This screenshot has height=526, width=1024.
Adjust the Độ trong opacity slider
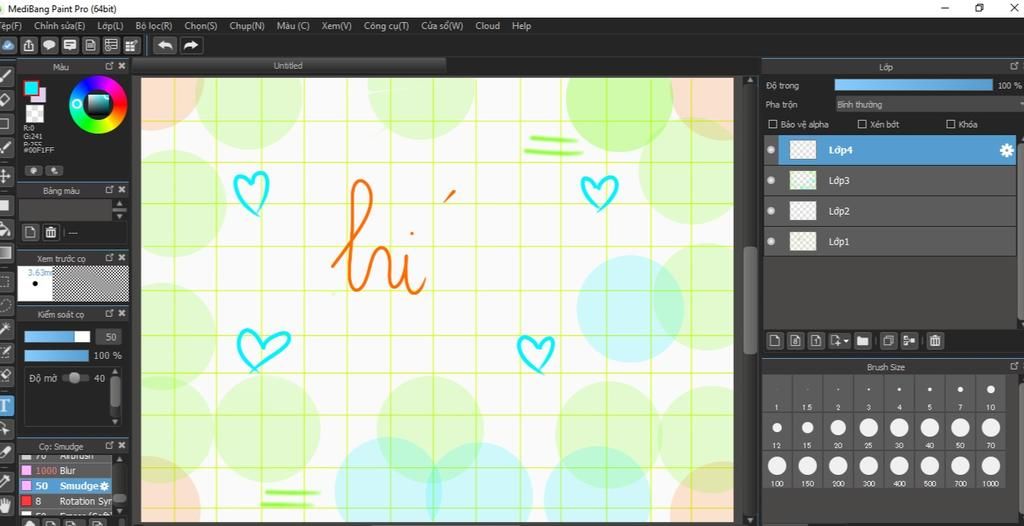click(x=913, y=86)
